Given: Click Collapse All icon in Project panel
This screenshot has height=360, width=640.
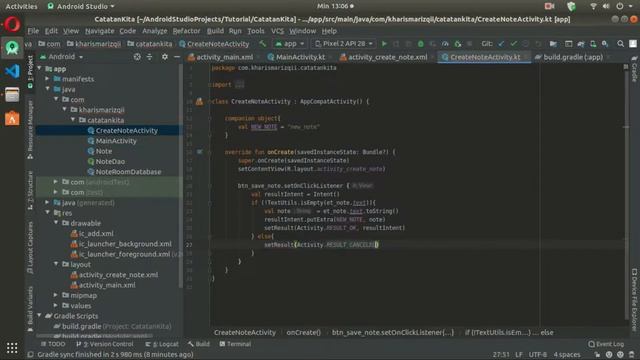Looking at the screenshot, I should pos(149,57).
